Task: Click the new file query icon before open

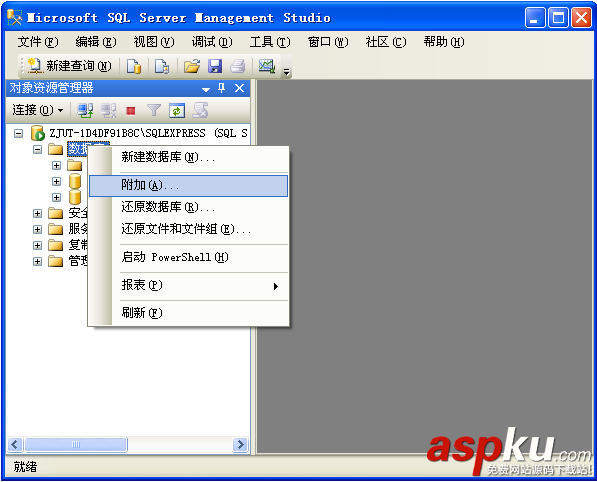Action: click(x=162, y=66)
